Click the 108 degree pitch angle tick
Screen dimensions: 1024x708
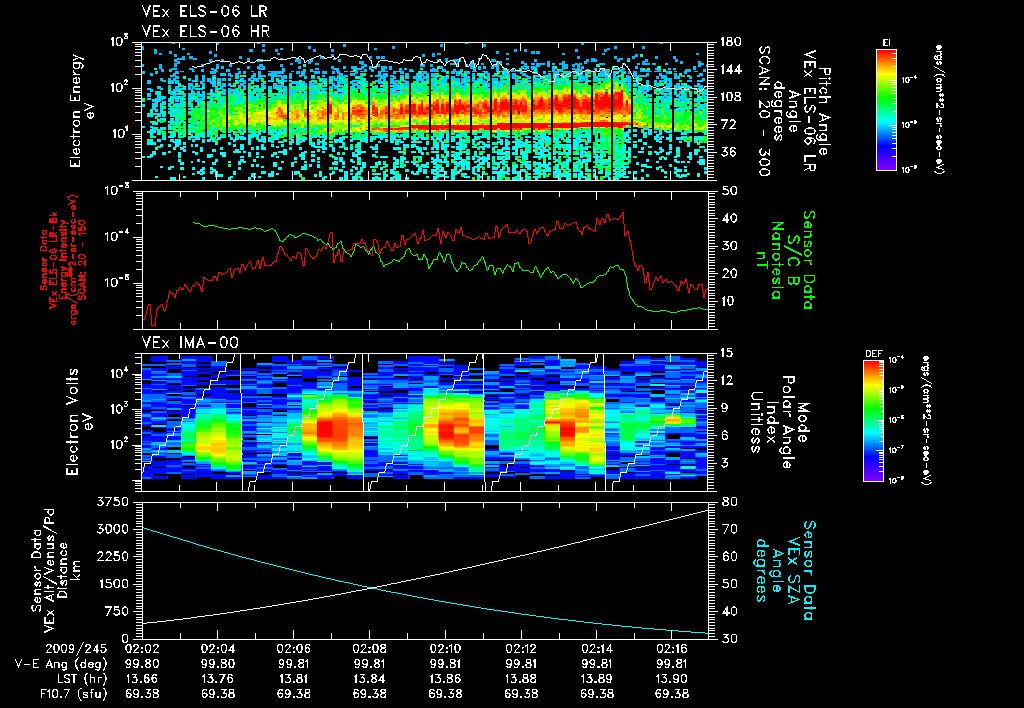(730, 97)
